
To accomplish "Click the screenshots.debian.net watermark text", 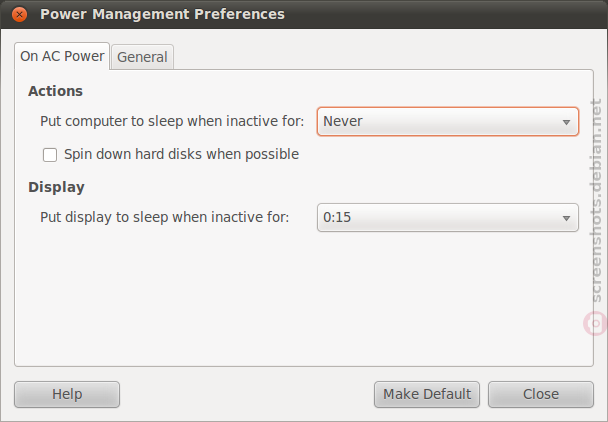I will (596, 201).
